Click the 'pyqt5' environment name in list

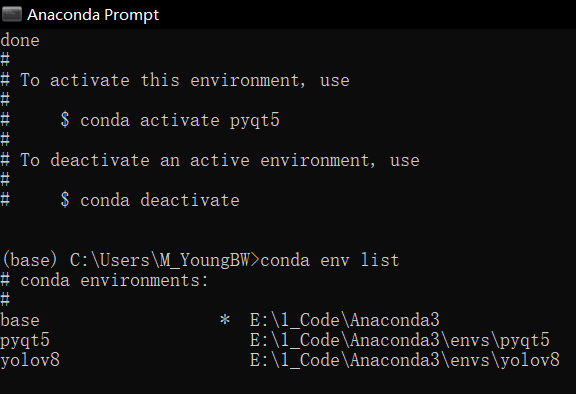[25, 340]
